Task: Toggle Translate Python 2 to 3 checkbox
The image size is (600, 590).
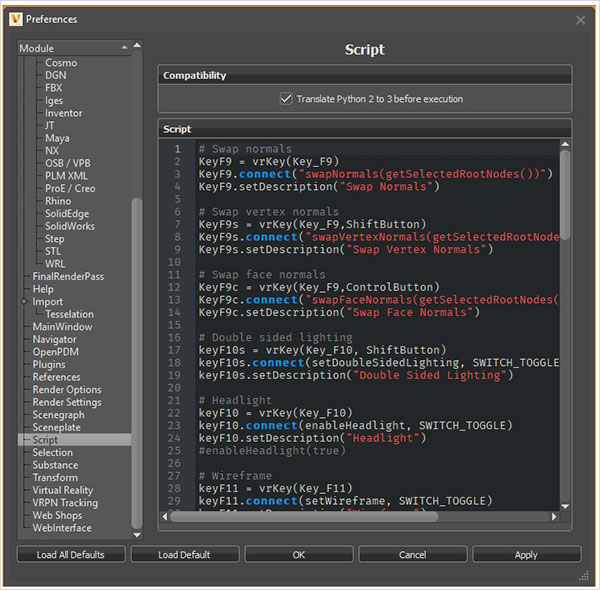Action: (286, 99)
